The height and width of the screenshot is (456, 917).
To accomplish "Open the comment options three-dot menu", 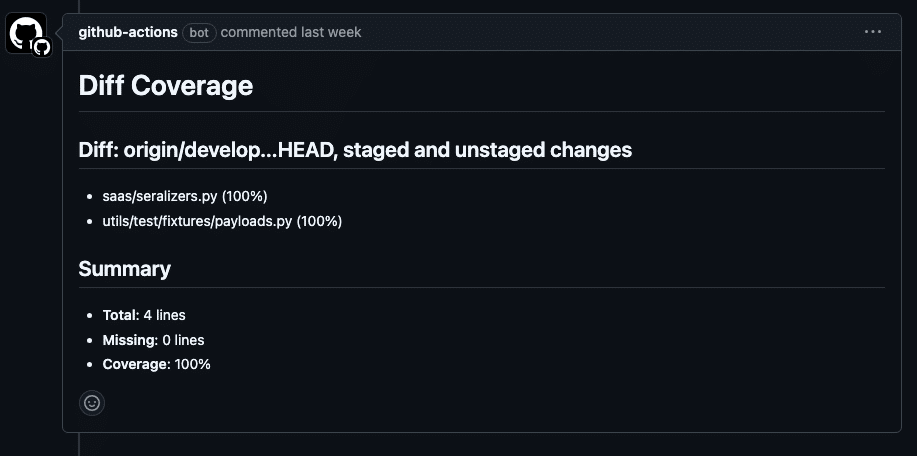I will (x=873, y=32).
